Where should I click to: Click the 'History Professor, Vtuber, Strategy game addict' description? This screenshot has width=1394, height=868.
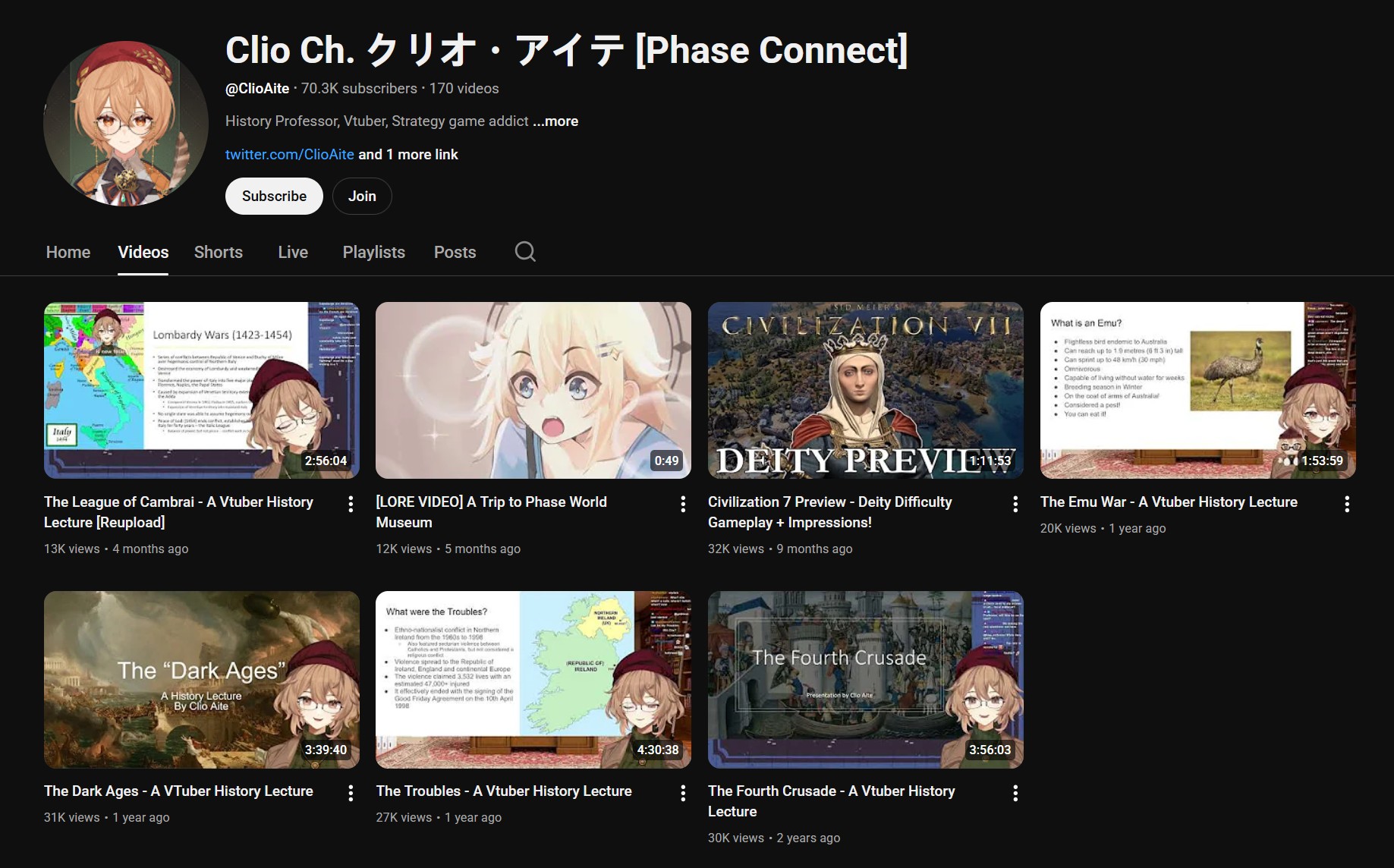[x=377, y=121]
